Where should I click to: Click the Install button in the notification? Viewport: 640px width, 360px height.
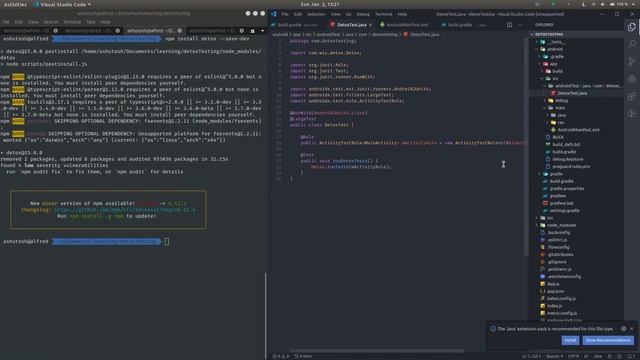point(570,340)
